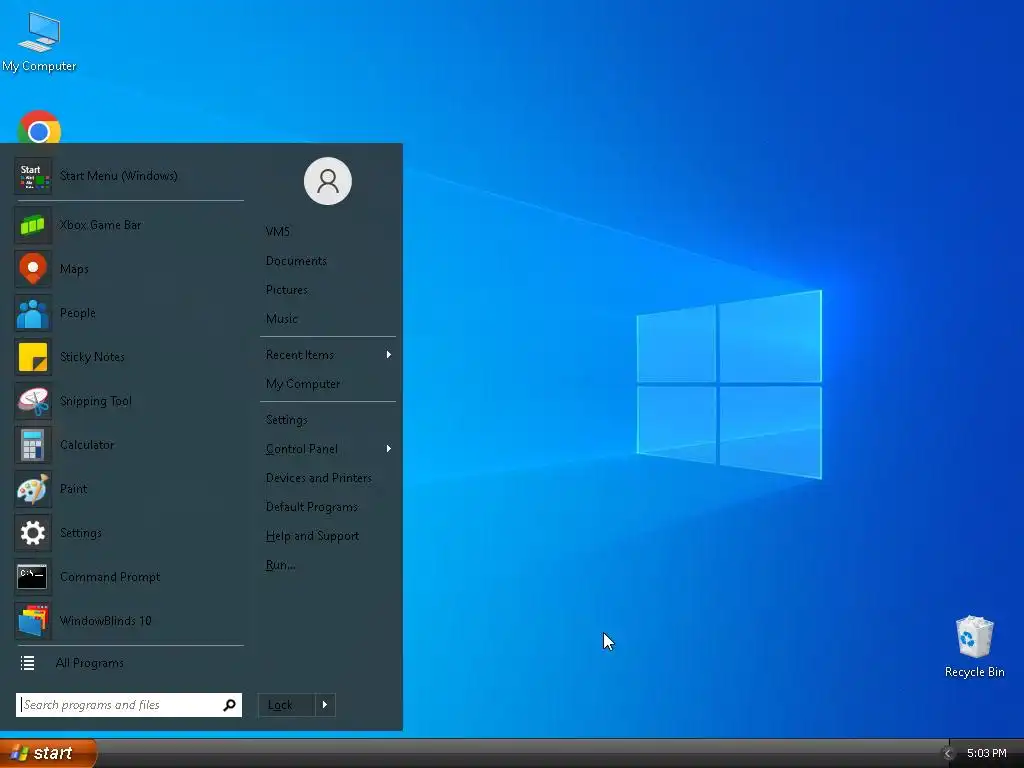Launch the Calculator icon

(x=33, y=445)
